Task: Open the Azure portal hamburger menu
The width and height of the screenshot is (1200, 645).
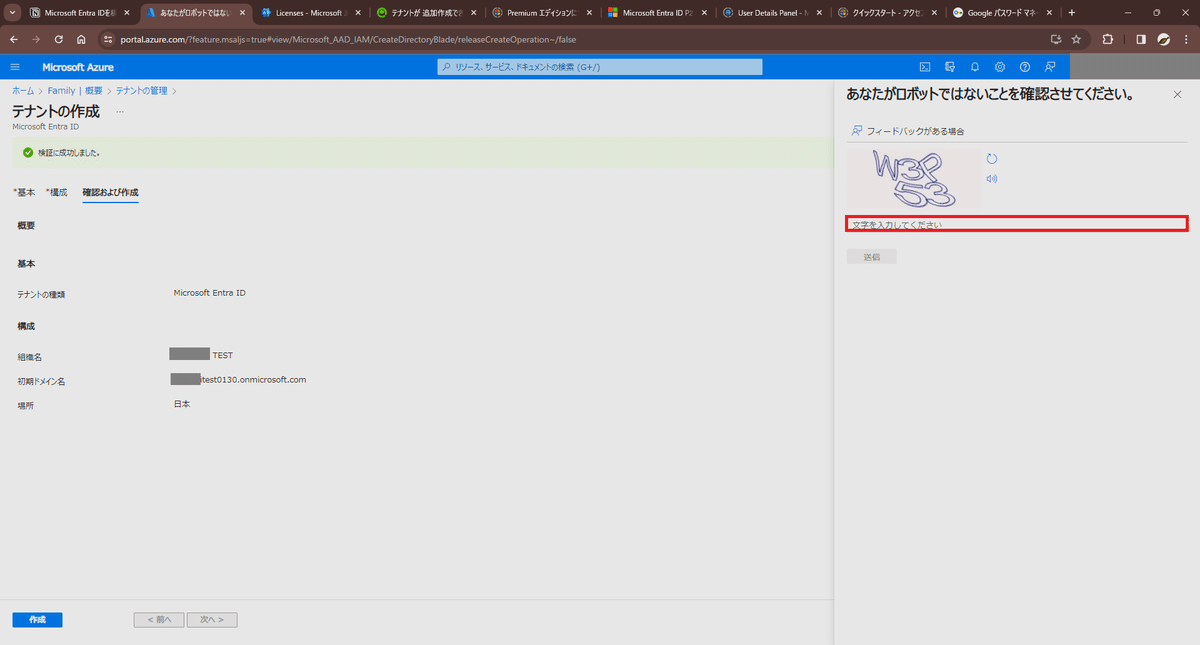Action: 15,67
